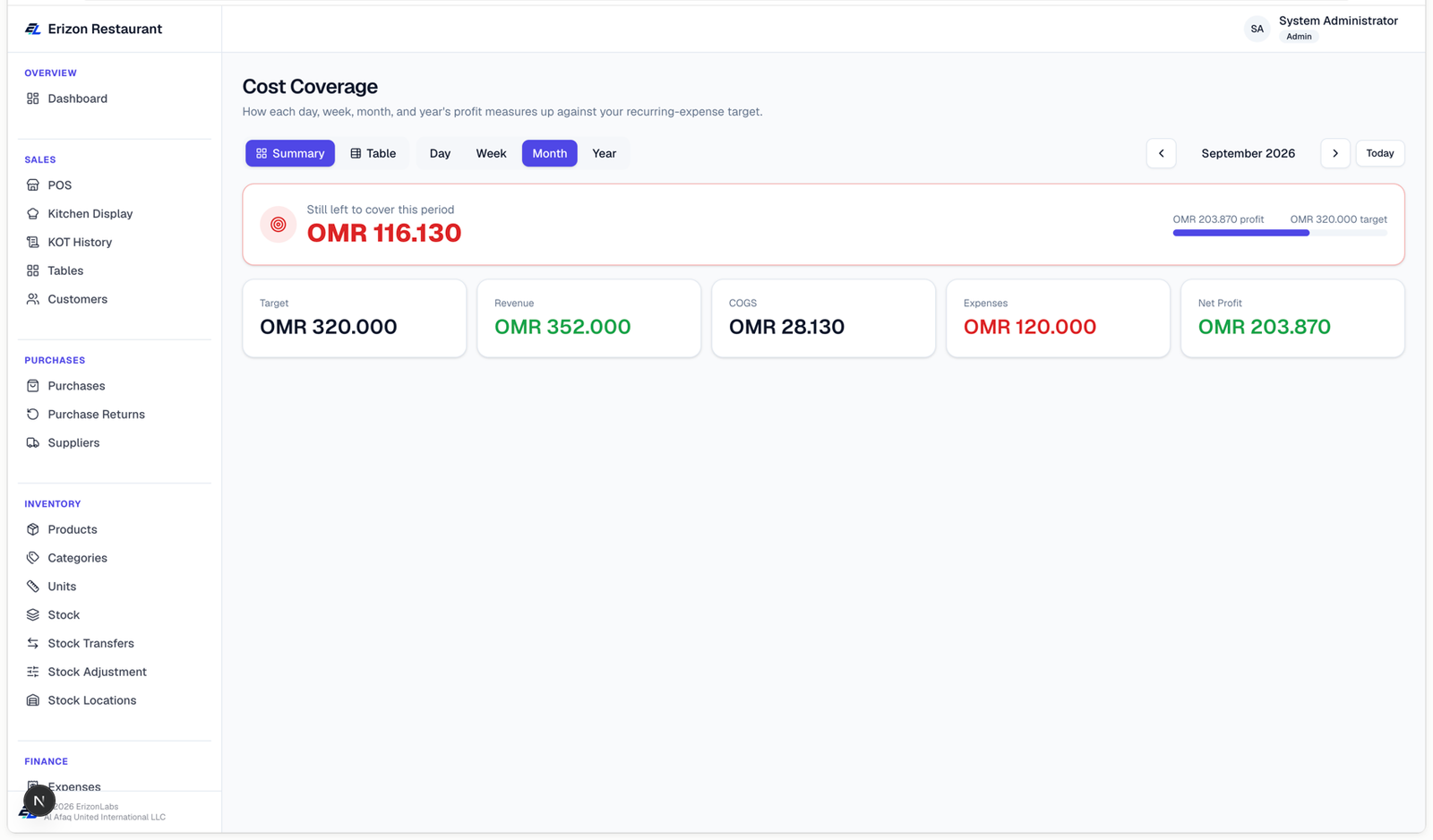1433x840 pixels.
Task: Click the Dashboard grid icon in sidebar
Action: [33, 99]
